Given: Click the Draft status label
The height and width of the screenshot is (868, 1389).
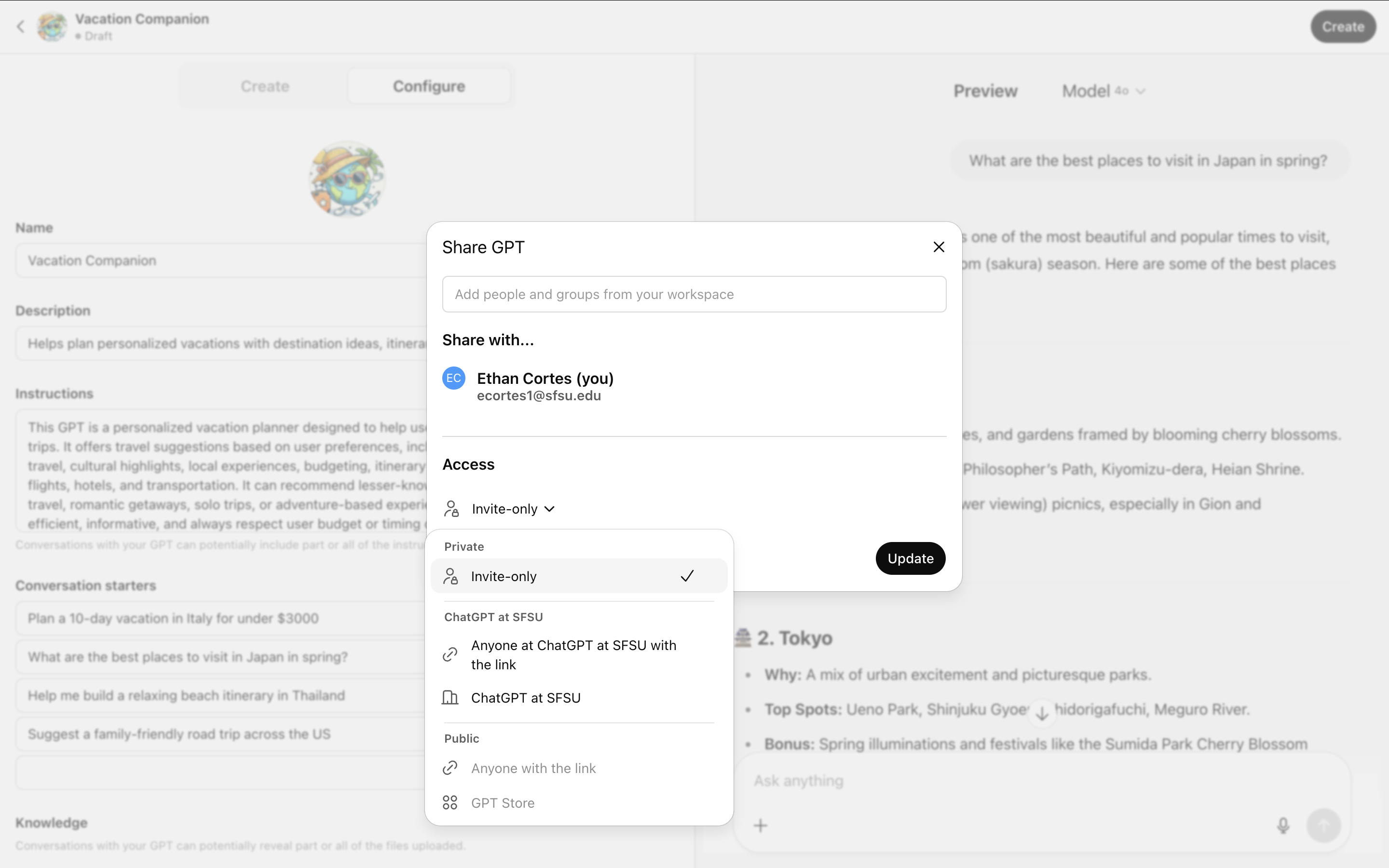Looking at the screenshot, I should click(97, 36).
